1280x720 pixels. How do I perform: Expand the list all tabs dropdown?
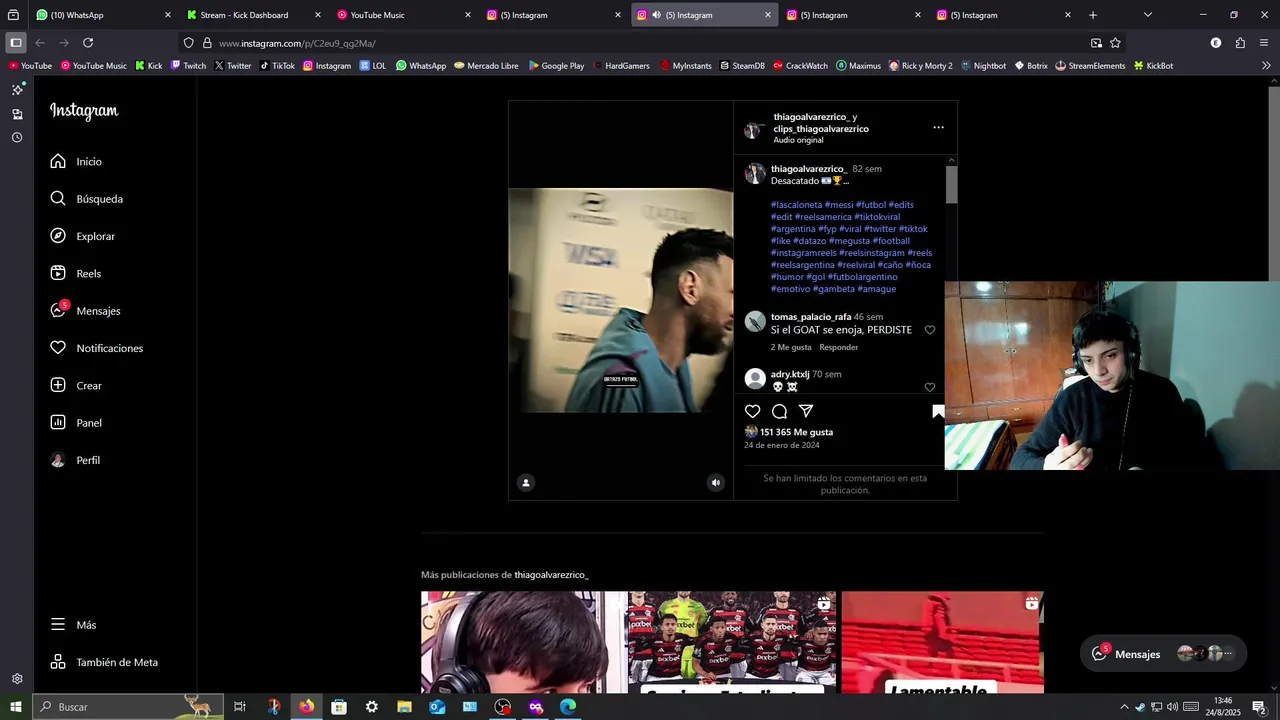[1147, 15]
